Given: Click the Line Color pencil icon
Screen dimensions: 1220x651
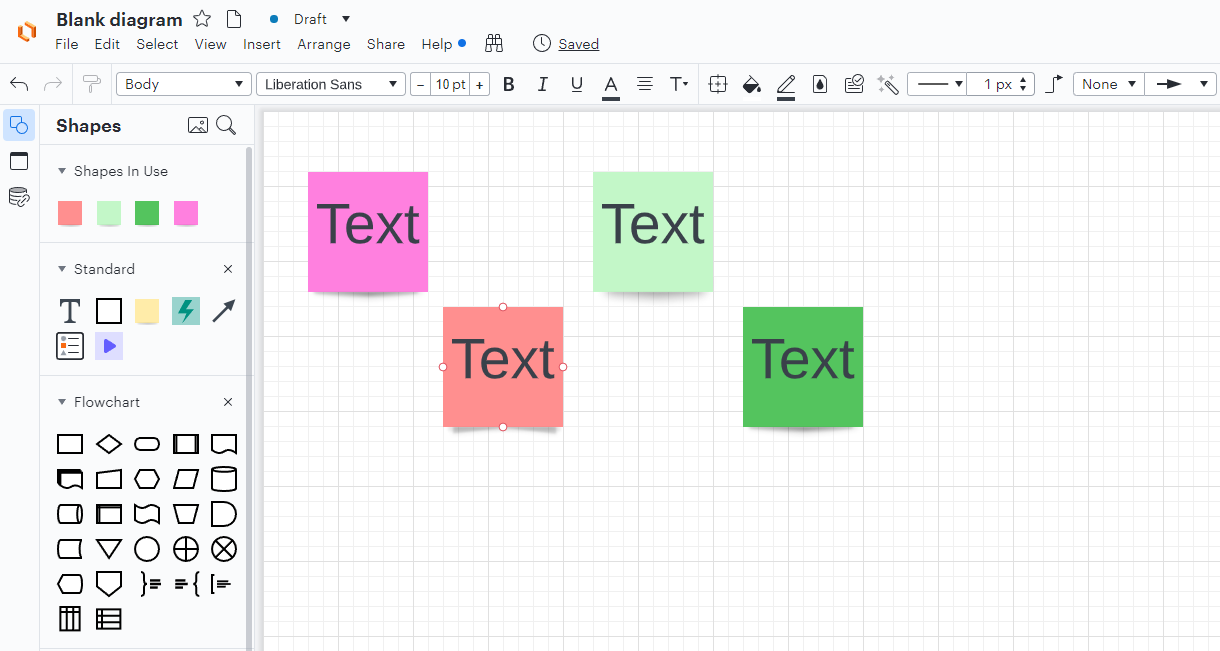Looking at the screenshot, I should pyautogui.click(x=786, y=84).
